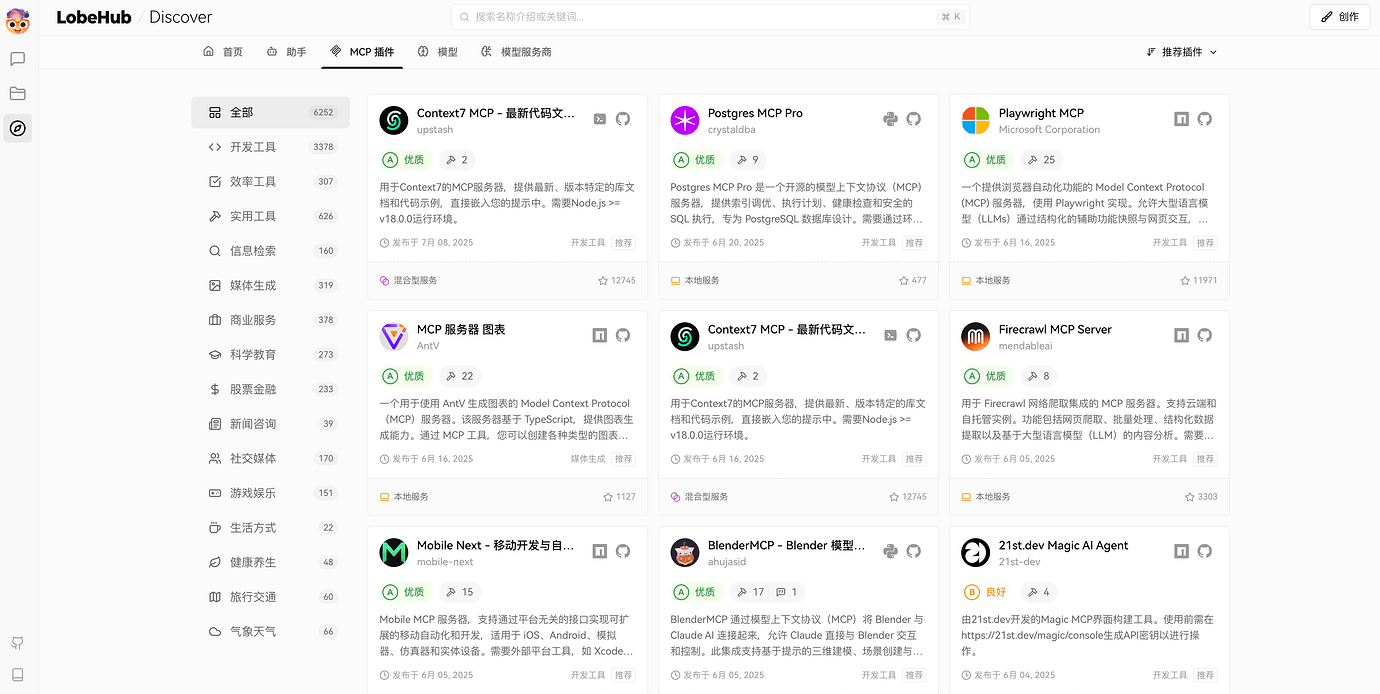This screenshot has height=694, width=1380.
Task: Filter by 股票金融 category
Action: [x=270, y=389]
